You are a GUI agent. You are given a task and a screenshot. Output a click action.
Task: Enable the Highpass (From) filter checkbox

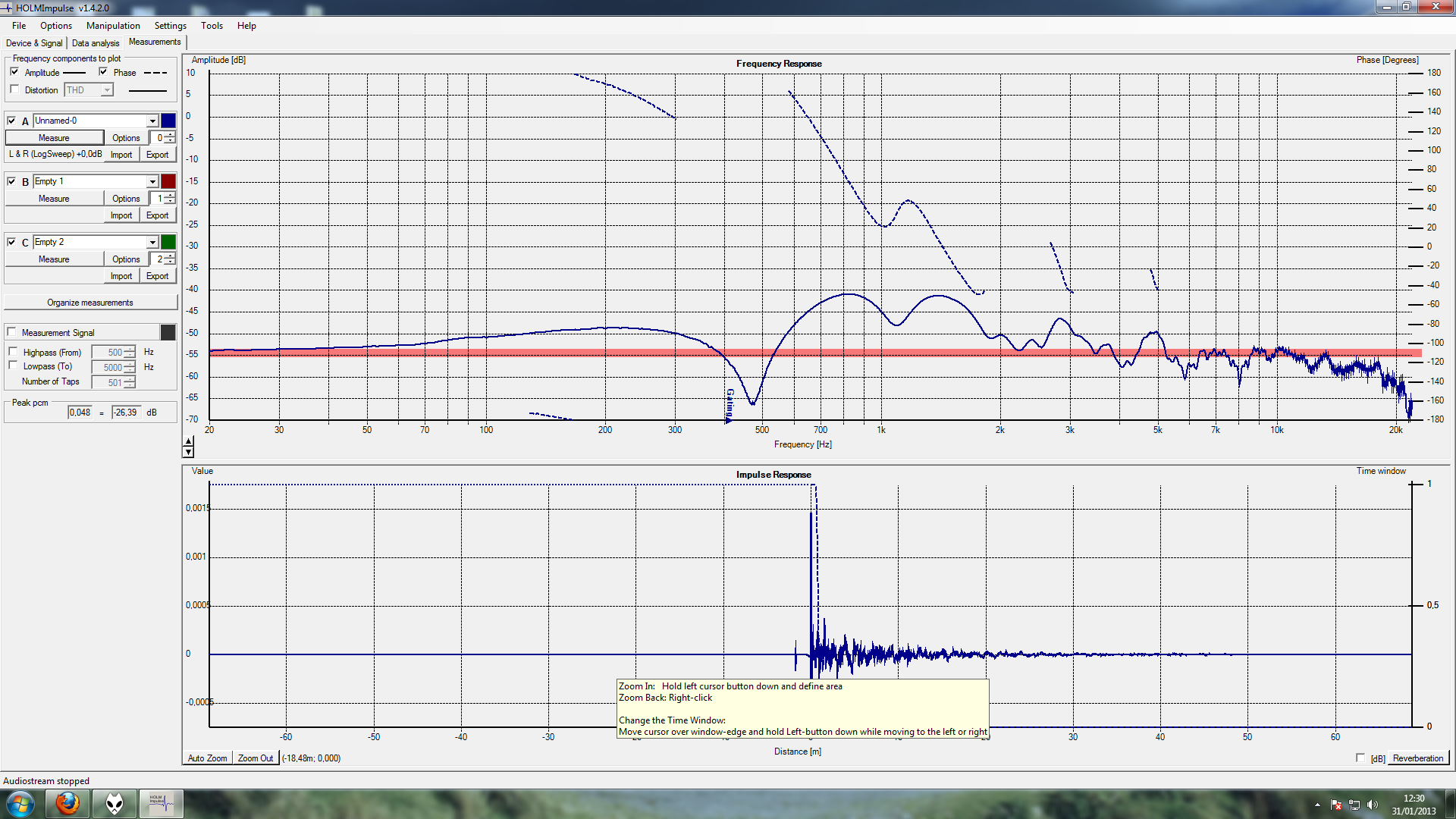pyautogui.click(x=13, y=352)
